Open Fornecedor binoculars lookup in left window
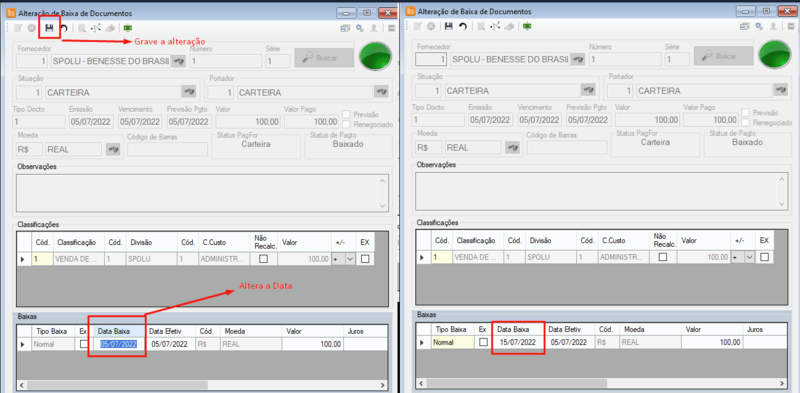The width and height of the screenshot is (800, 393). point(178,61)
